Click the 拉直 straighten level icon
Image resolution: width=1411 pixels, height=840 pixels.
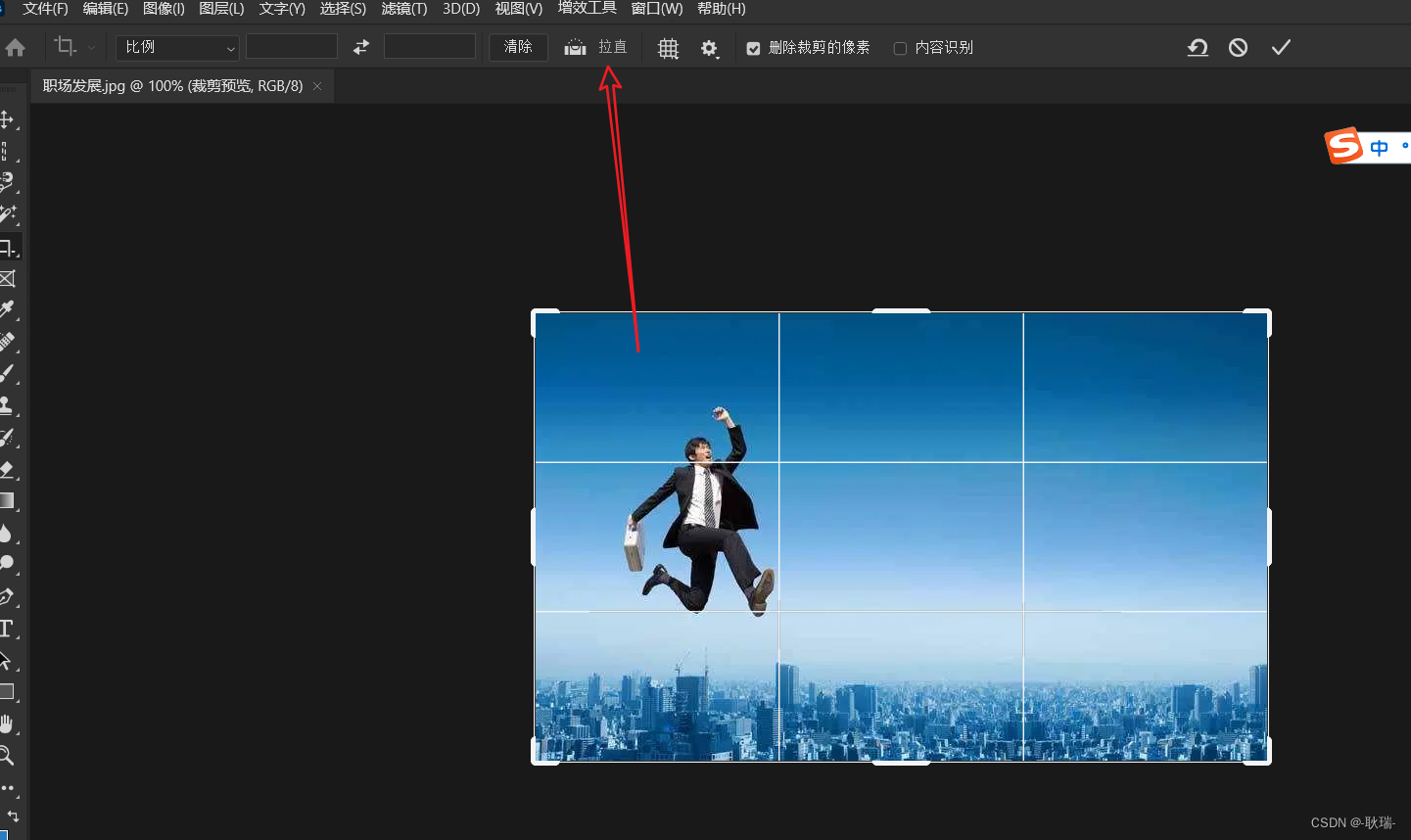click(x=576, y=47)
